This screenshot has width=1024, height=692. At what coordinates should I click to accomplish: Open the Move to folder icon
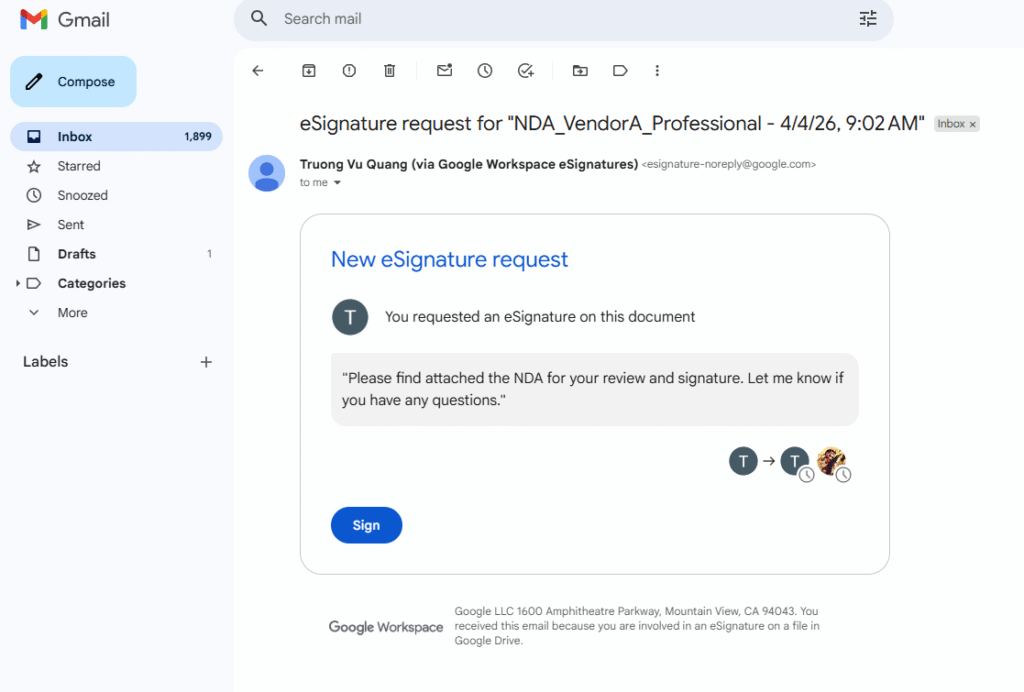580,71
